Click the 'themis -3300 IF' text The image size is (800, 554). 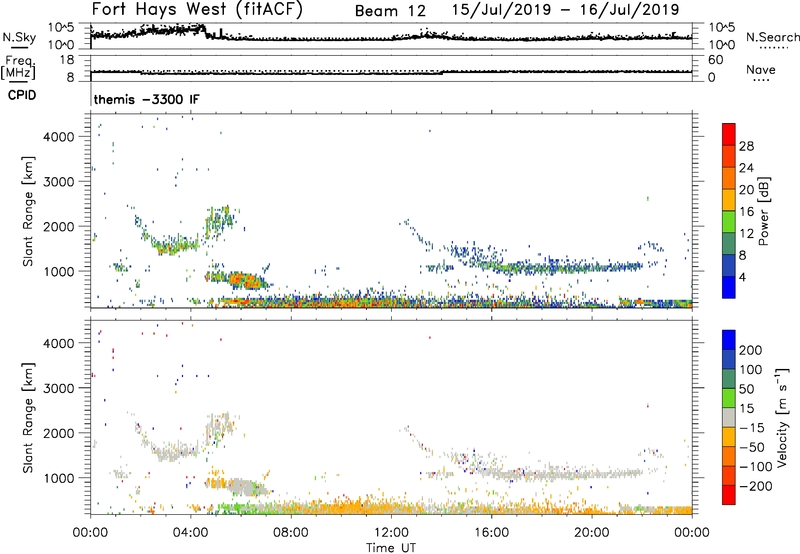146,99
